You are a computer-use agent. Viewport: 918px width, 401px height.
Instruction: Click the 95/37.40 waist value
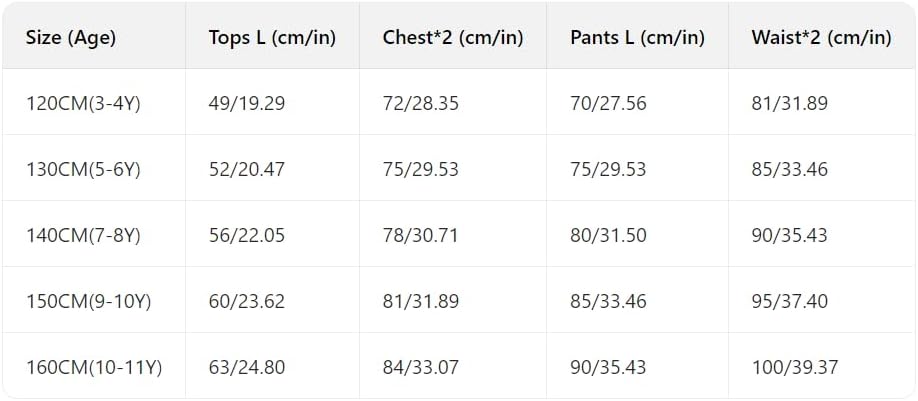tap(790, 301)
